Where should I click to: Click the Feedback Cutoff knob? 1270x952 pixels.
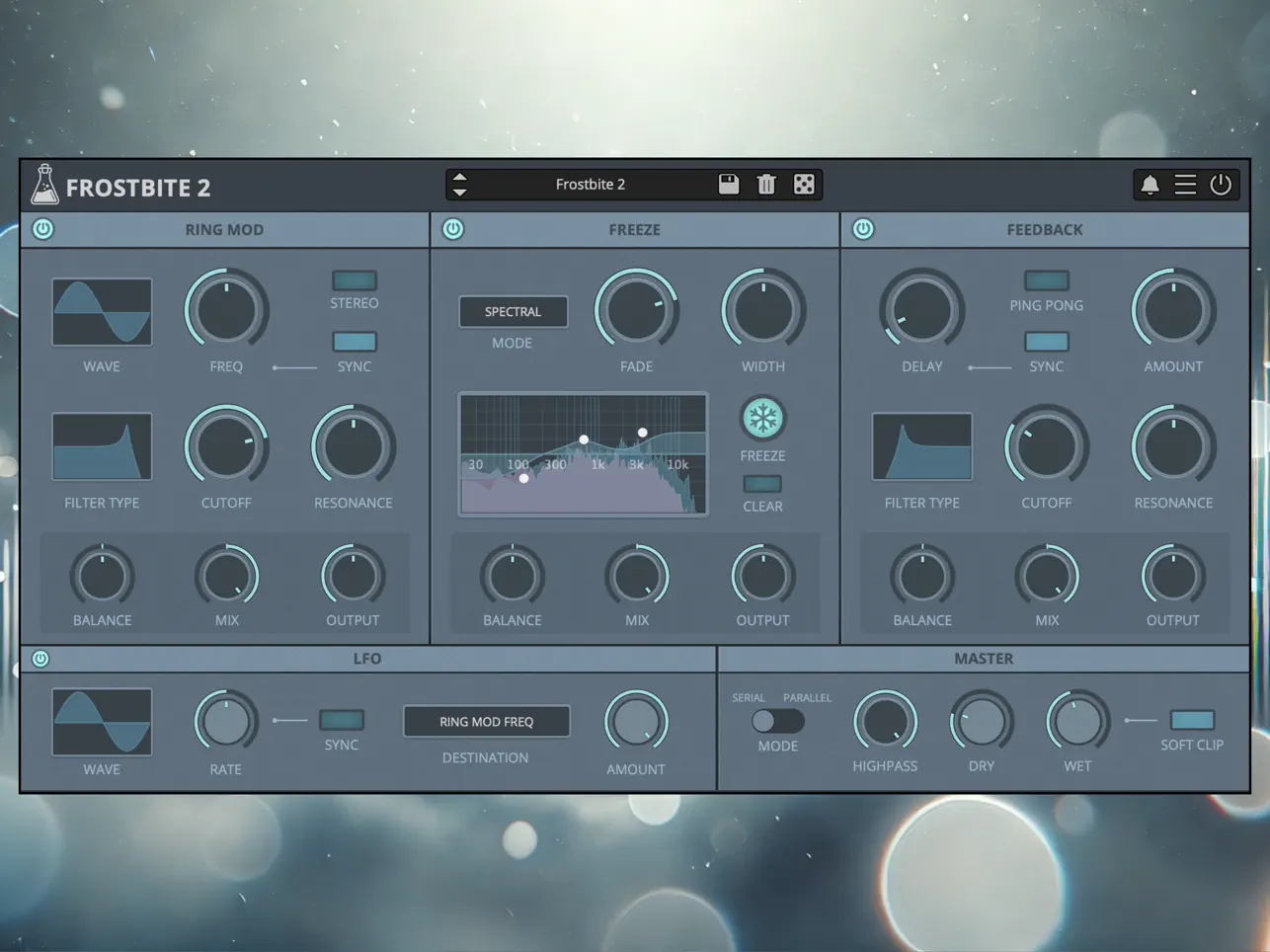1047,446
